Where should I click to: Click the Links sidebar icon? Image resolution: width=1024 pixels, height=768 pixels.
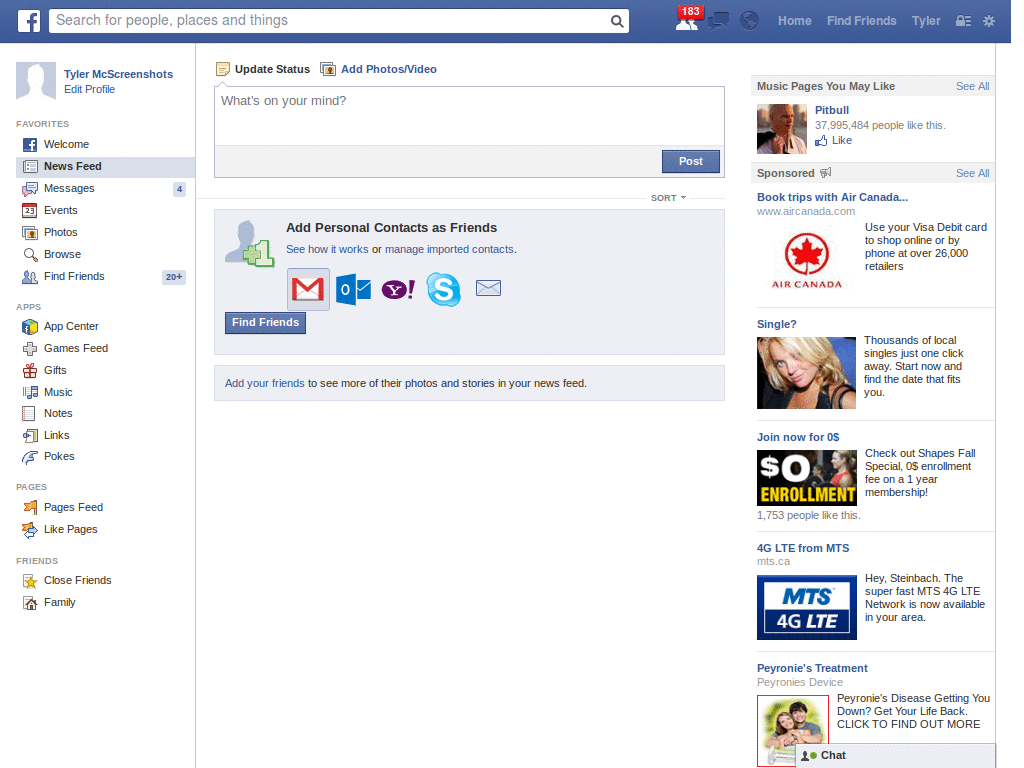coord(29,436)
